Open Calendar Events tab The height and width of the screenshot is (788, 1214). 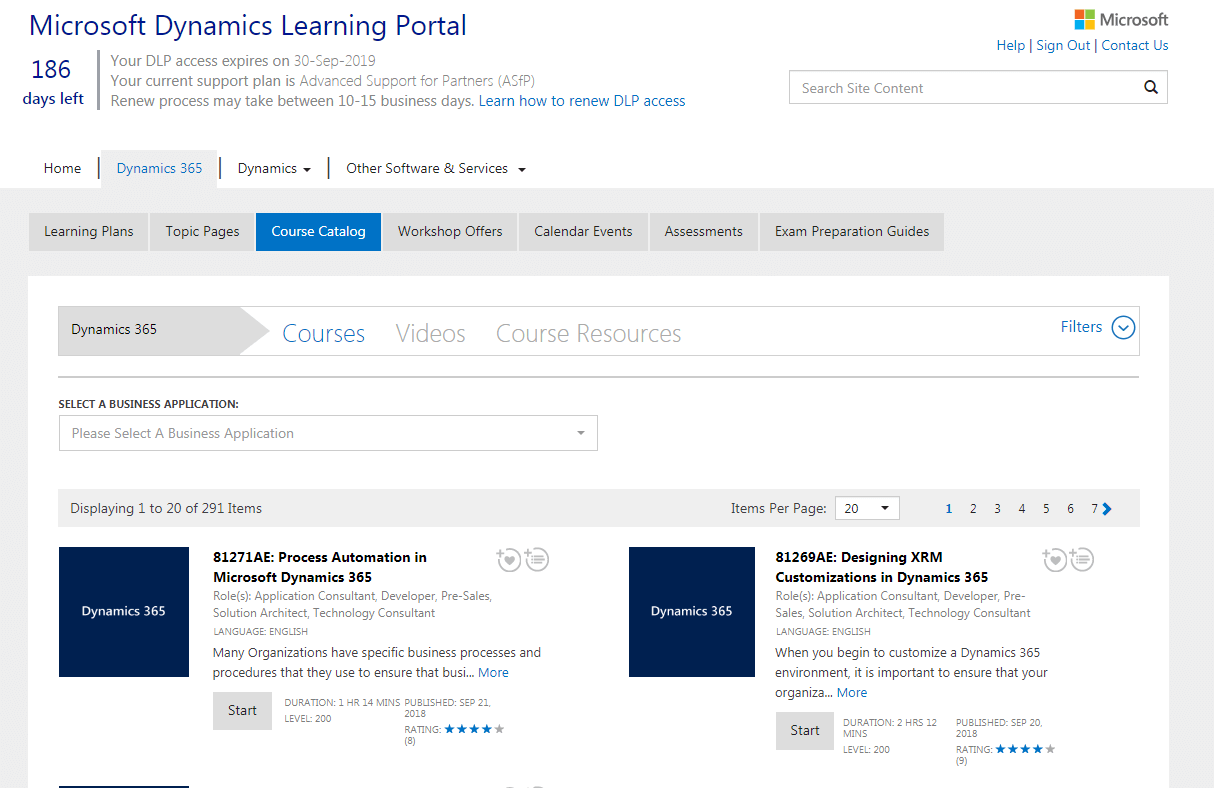pos(583,231)
